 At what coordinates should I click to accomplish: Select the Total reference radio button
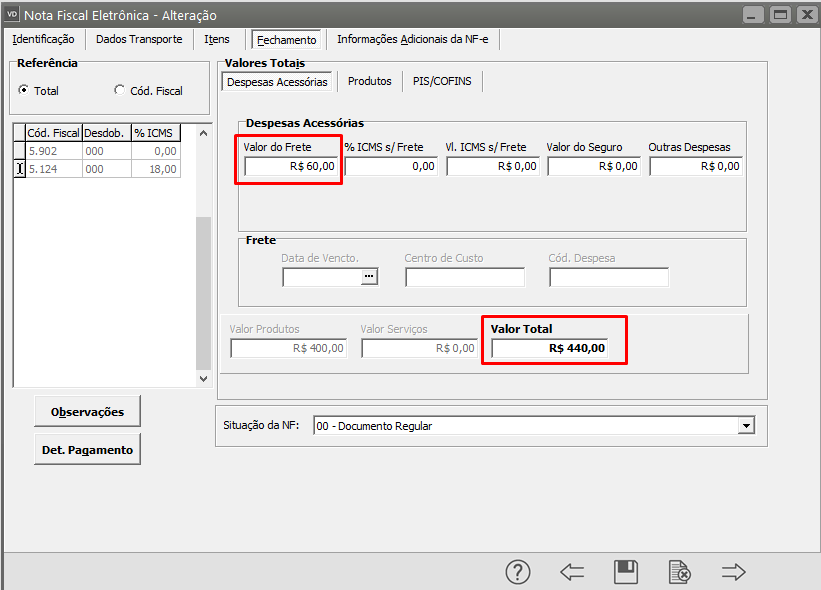click(x=24, y=91)
